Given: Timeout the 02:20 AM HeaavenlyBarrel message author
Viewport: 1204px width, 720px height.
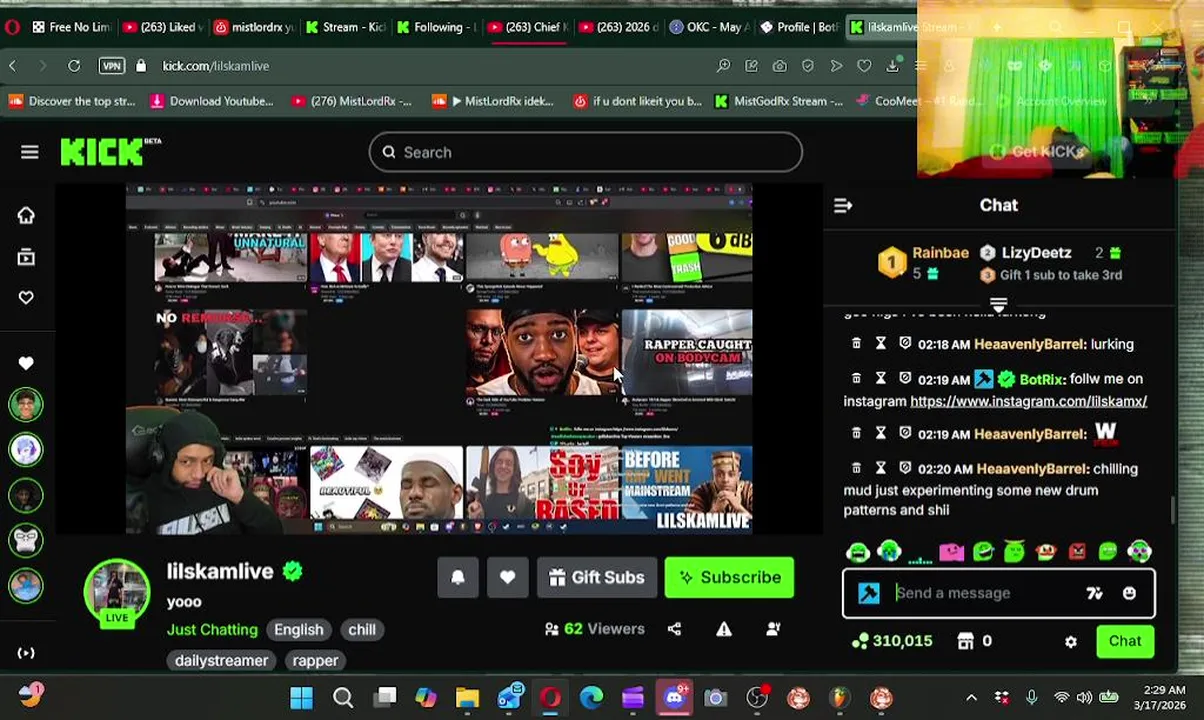Looking at the screenshot, I should point(880,468).
